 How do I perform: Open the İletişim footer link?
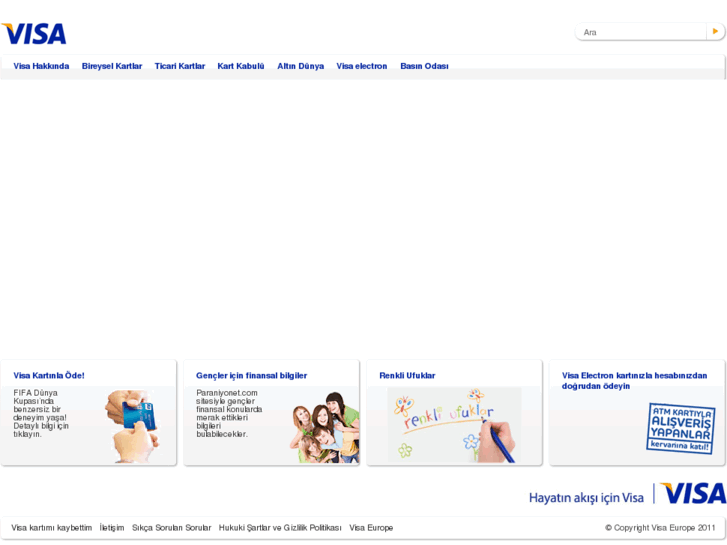pyautogui.click(x=112, y=527)
